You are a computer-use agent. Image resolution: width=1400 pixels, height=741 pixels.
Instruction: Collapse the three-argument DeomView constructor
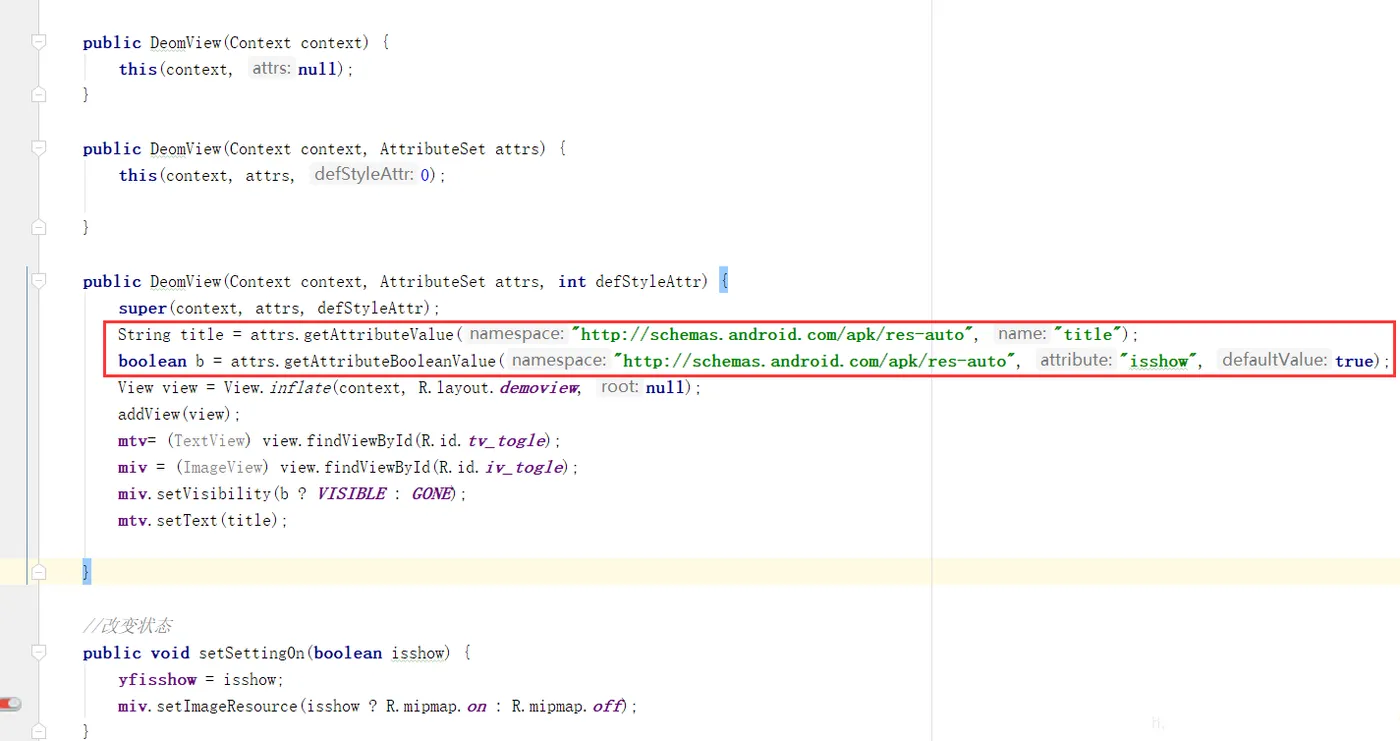click(x=38, y=281)
